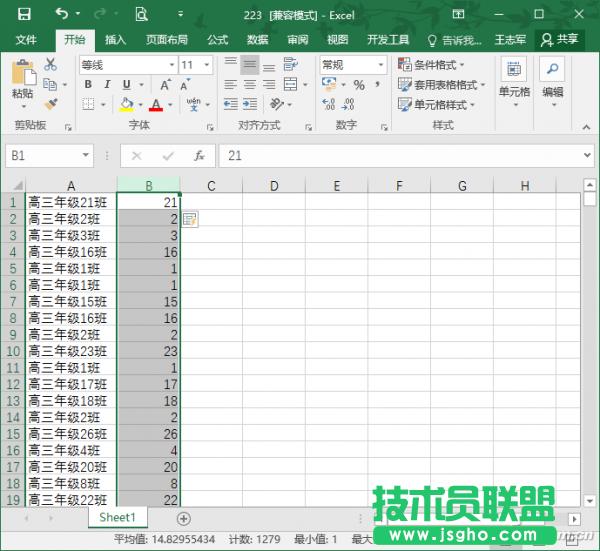Add a new sheet with plus icon
The width and height of the screenshot is (600, 551).
183,518
